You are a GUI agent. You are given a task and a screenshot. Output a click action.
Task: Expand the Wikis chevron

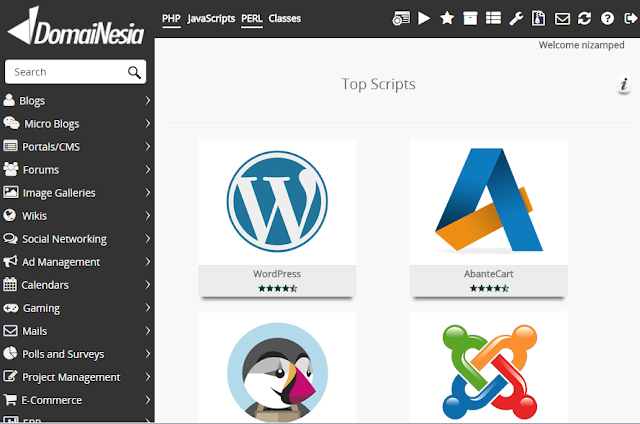point(148,215)
